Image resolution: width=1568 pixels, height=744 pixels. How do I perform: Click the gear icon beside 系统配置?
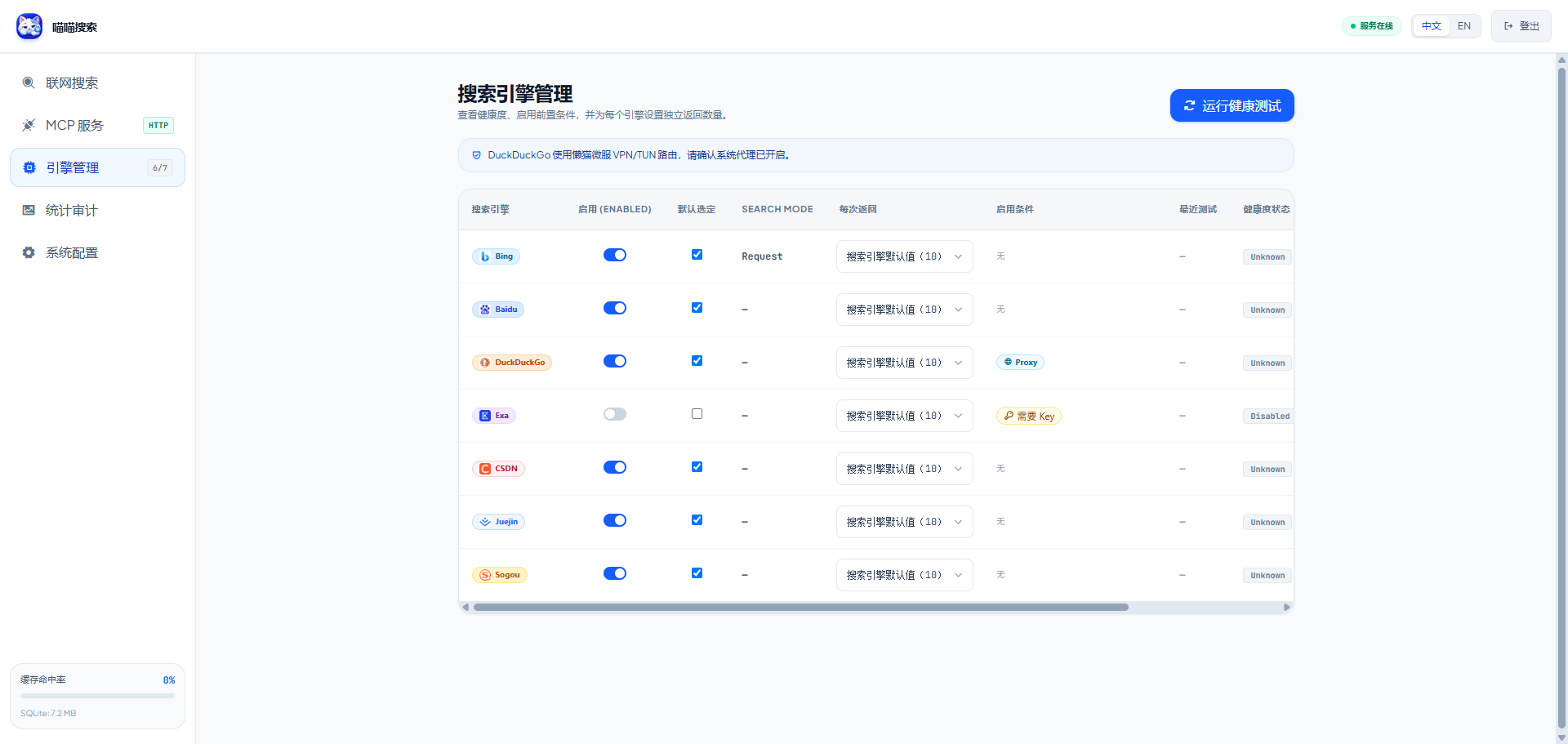tap(29, 252)
